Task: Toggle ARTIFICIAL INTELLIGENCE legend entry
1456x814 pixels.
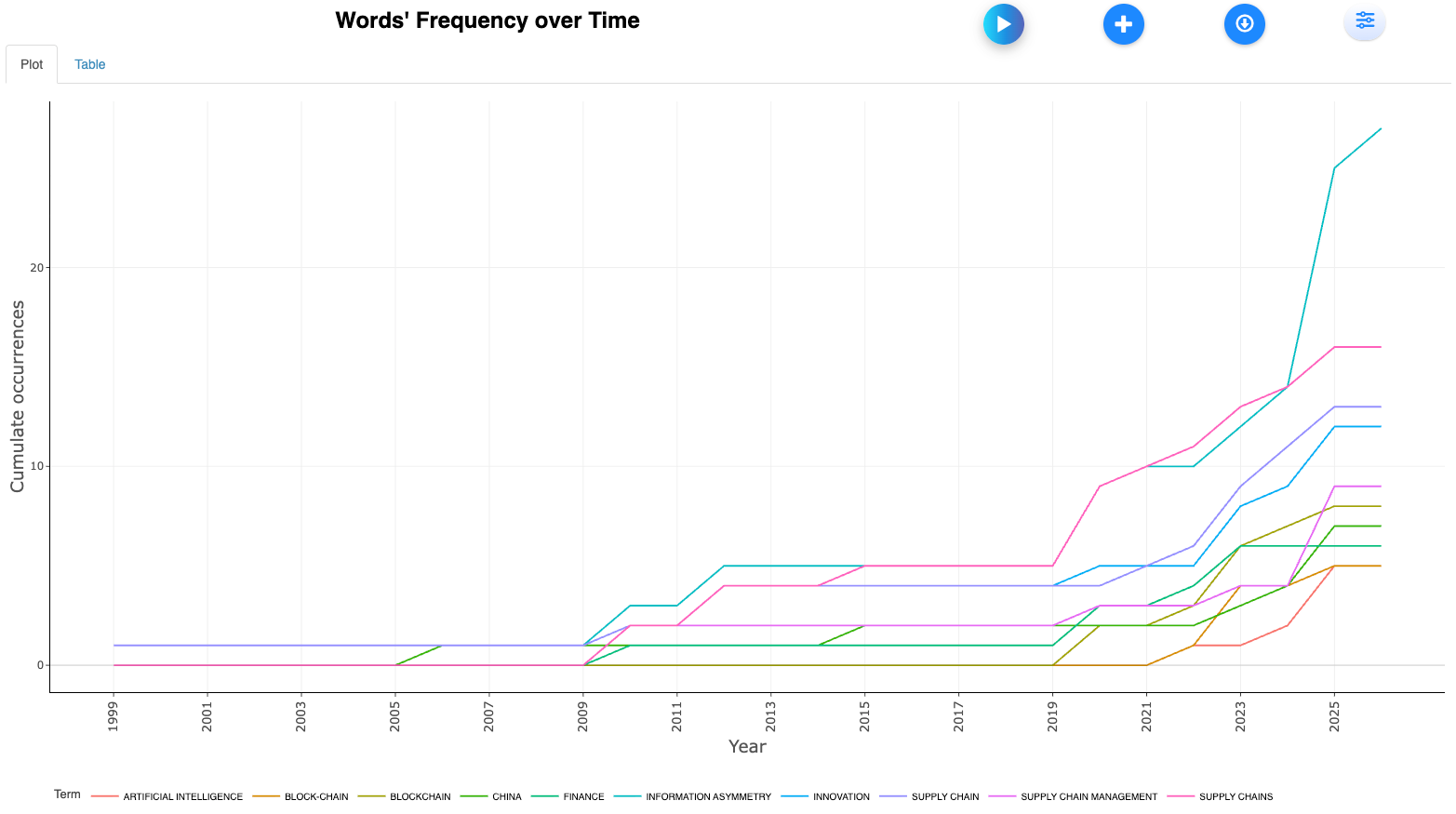Action: [182, 797]
